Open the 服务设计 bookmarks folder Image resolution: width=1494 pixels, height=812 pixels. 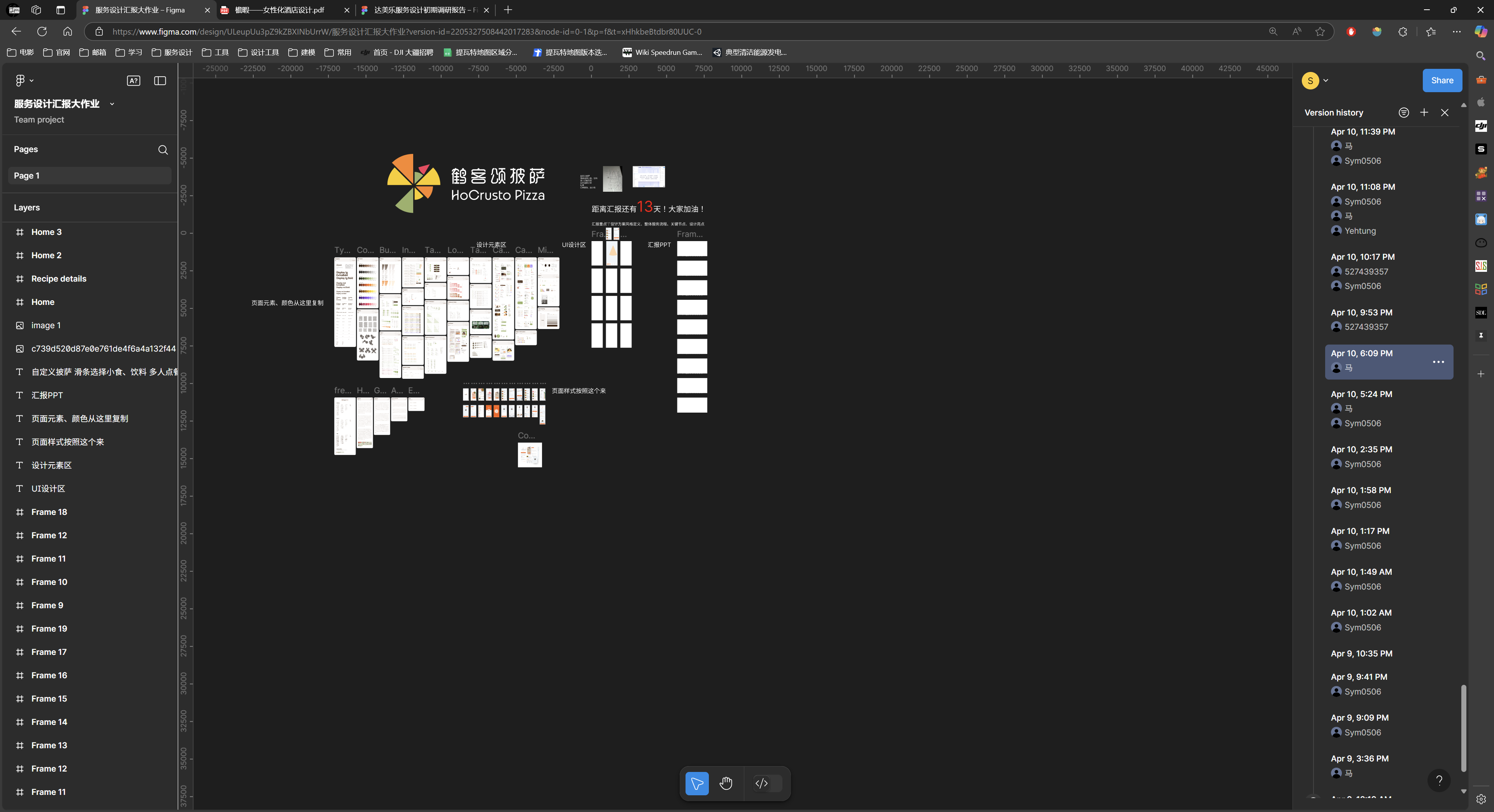pyautogui.click(x=172, y=52)
